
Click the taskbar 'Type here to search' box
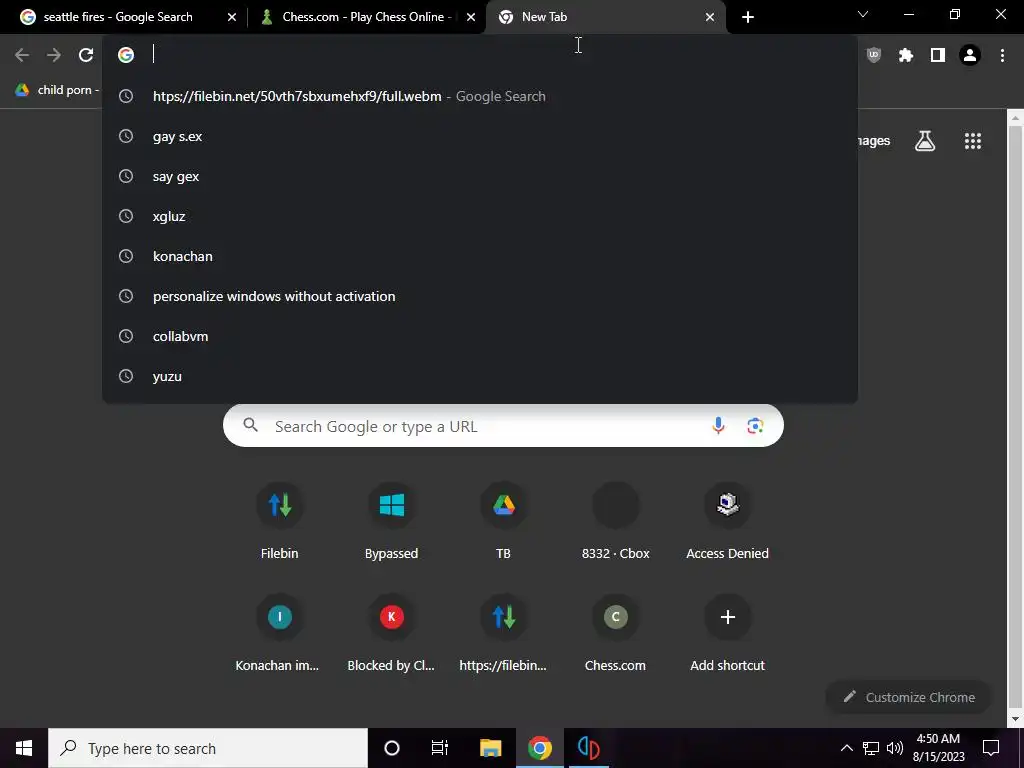point(208,748)
